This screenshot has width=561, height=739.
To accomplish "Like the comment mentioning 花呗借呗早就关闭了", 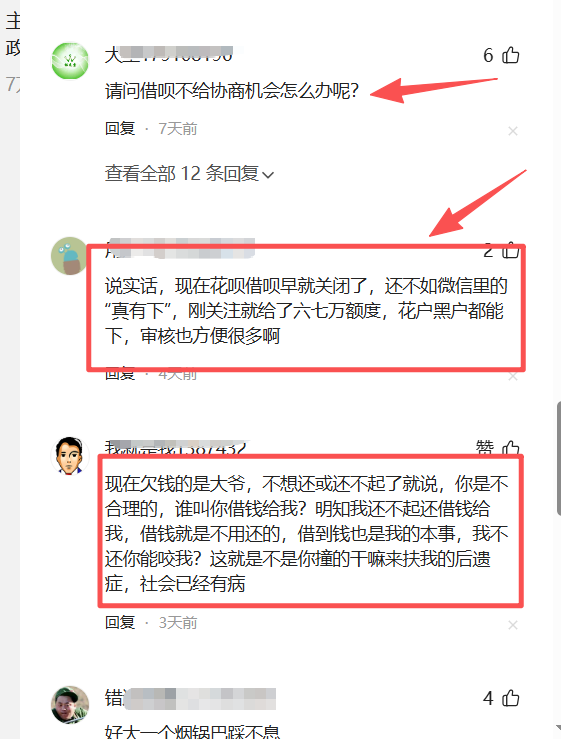I will (511, 250).
